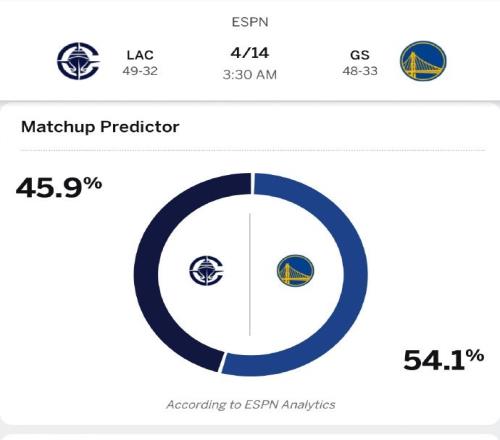Tap the vertical divider inside the chart

250,274
